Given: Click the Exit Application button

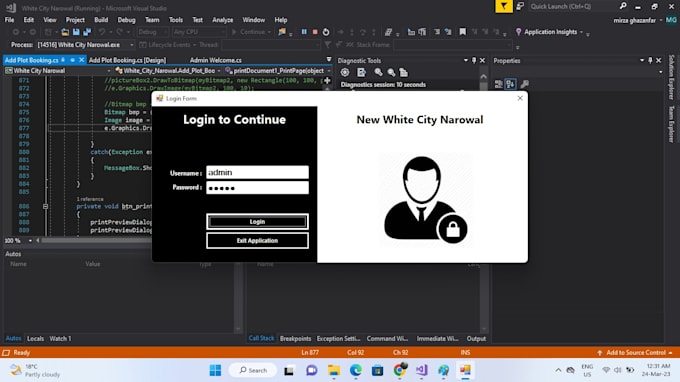Looking at the screenshot, I should [257, 241].
